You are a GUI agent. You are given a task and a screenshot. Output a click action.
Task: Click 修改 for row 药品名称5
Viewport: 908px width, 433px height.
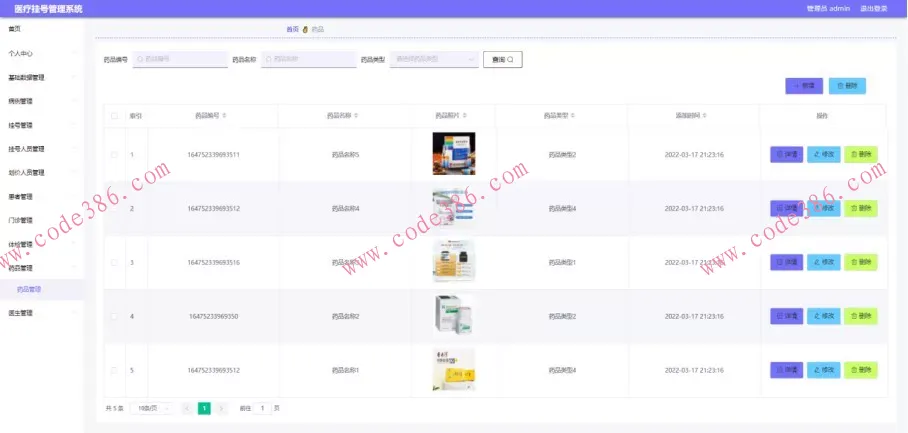[823, 155]
